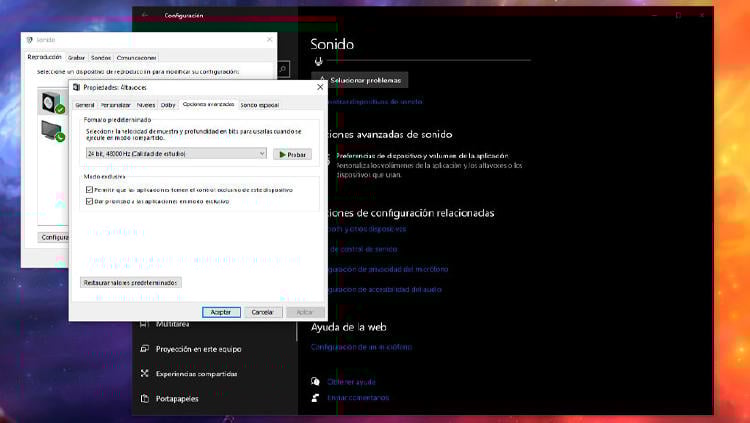The height and width of the screenshot is (423, 750).
Task: Click the Enviar comentarios link
Action: tap(358, 398)
